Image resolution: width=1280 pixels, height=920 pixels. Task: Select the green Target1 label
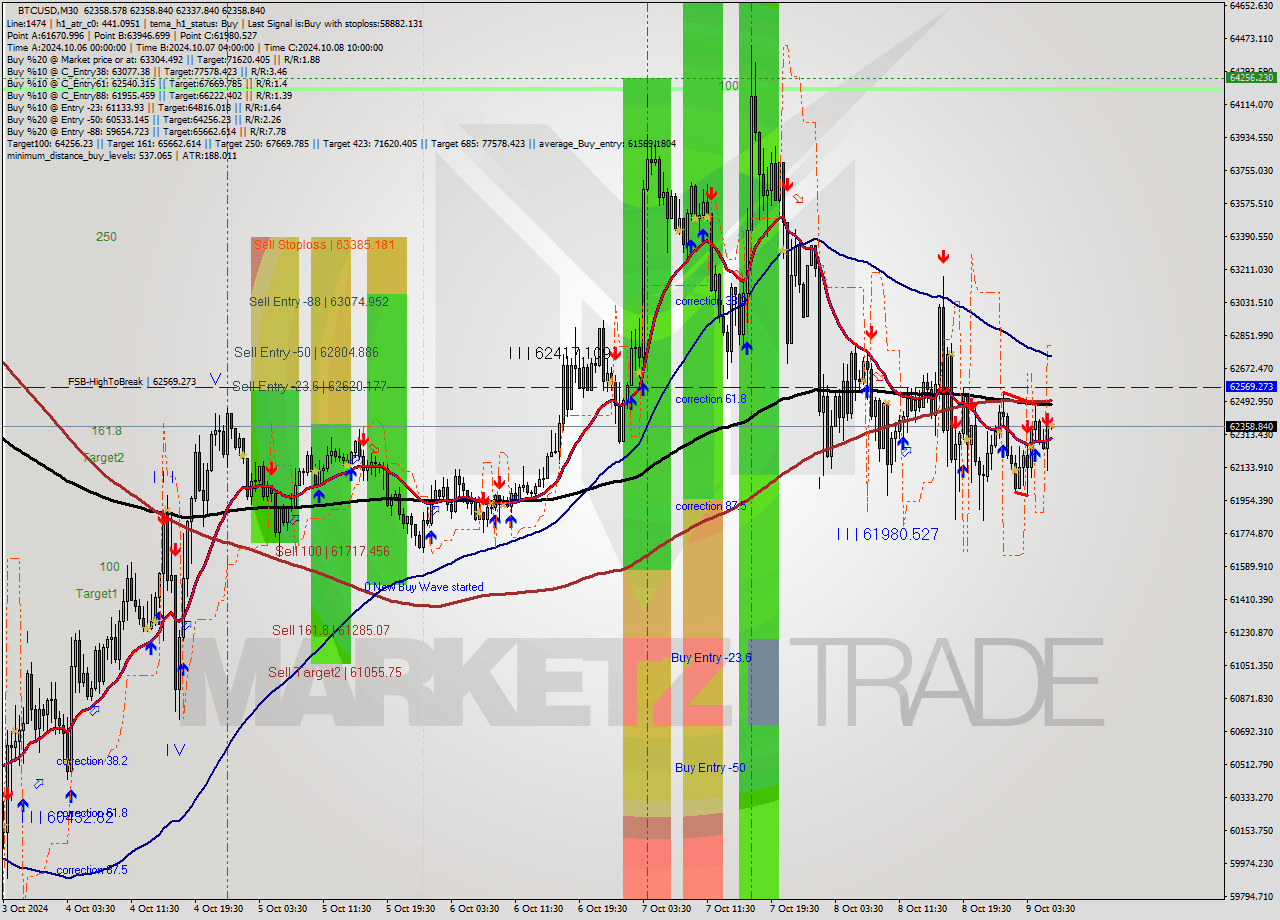(97, 594)
